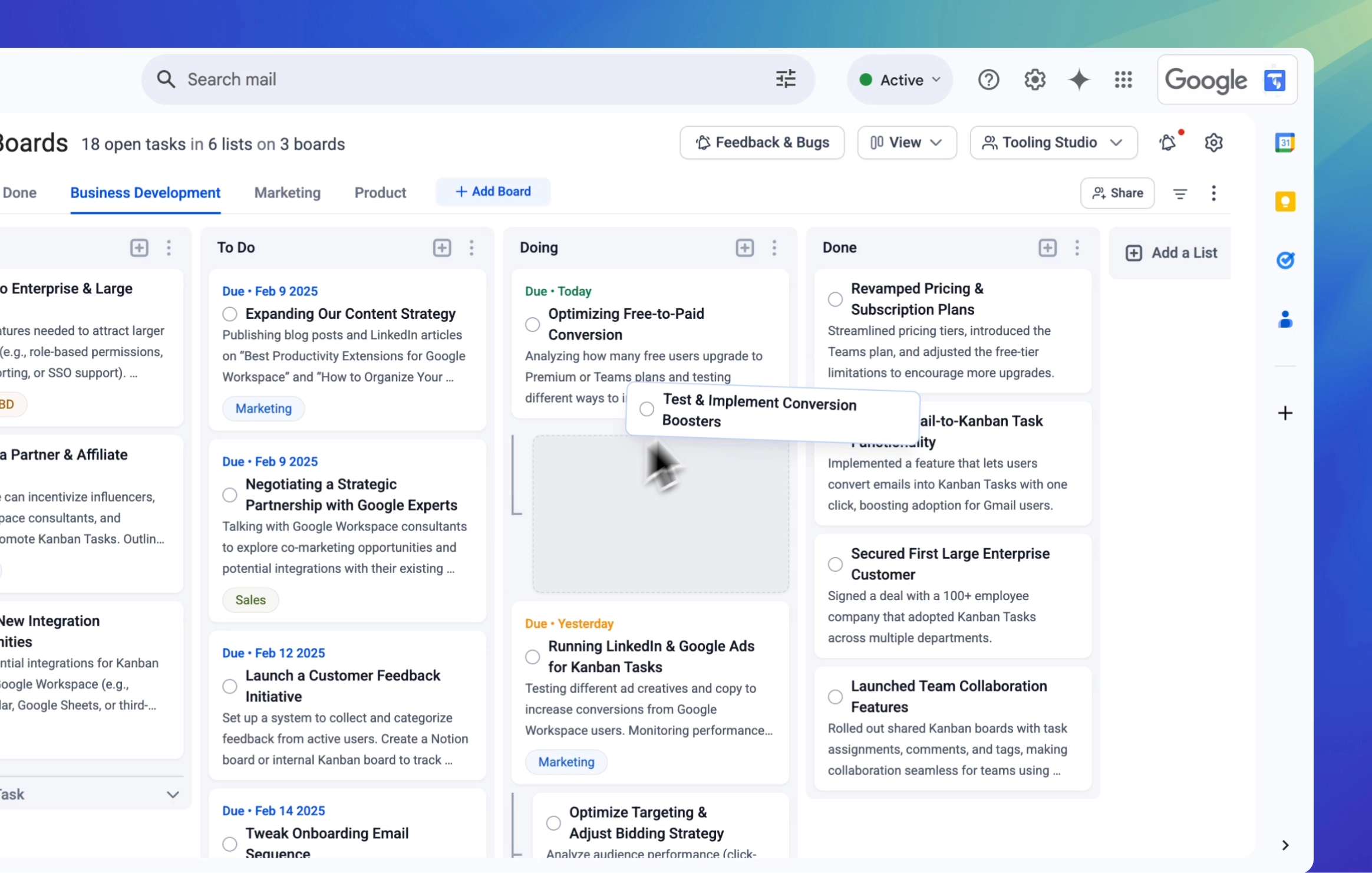Open Google Tasks in the side panel
This screenshot has width=1372, height=873.
pyautogui.click(x=1286, y=259)
